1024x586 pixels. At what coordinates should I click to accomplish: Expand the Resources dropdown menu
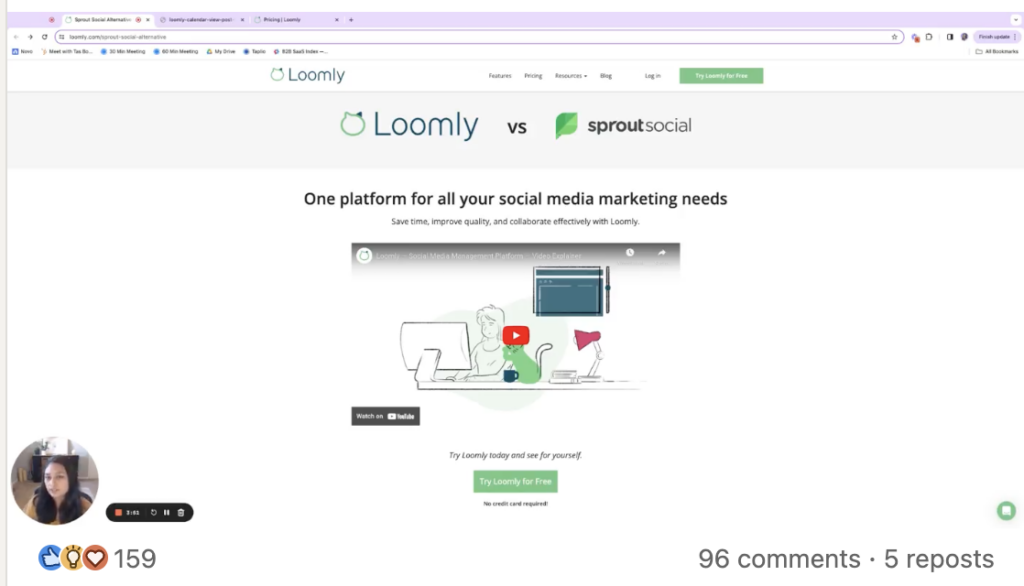(571, 76)
